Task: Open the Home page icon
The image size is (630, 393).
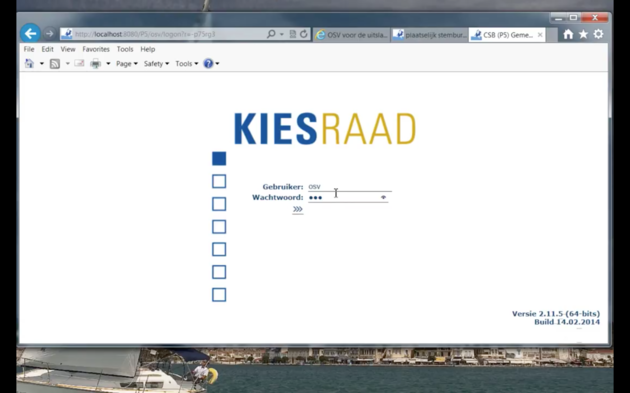Action: [x=568, y=35]
